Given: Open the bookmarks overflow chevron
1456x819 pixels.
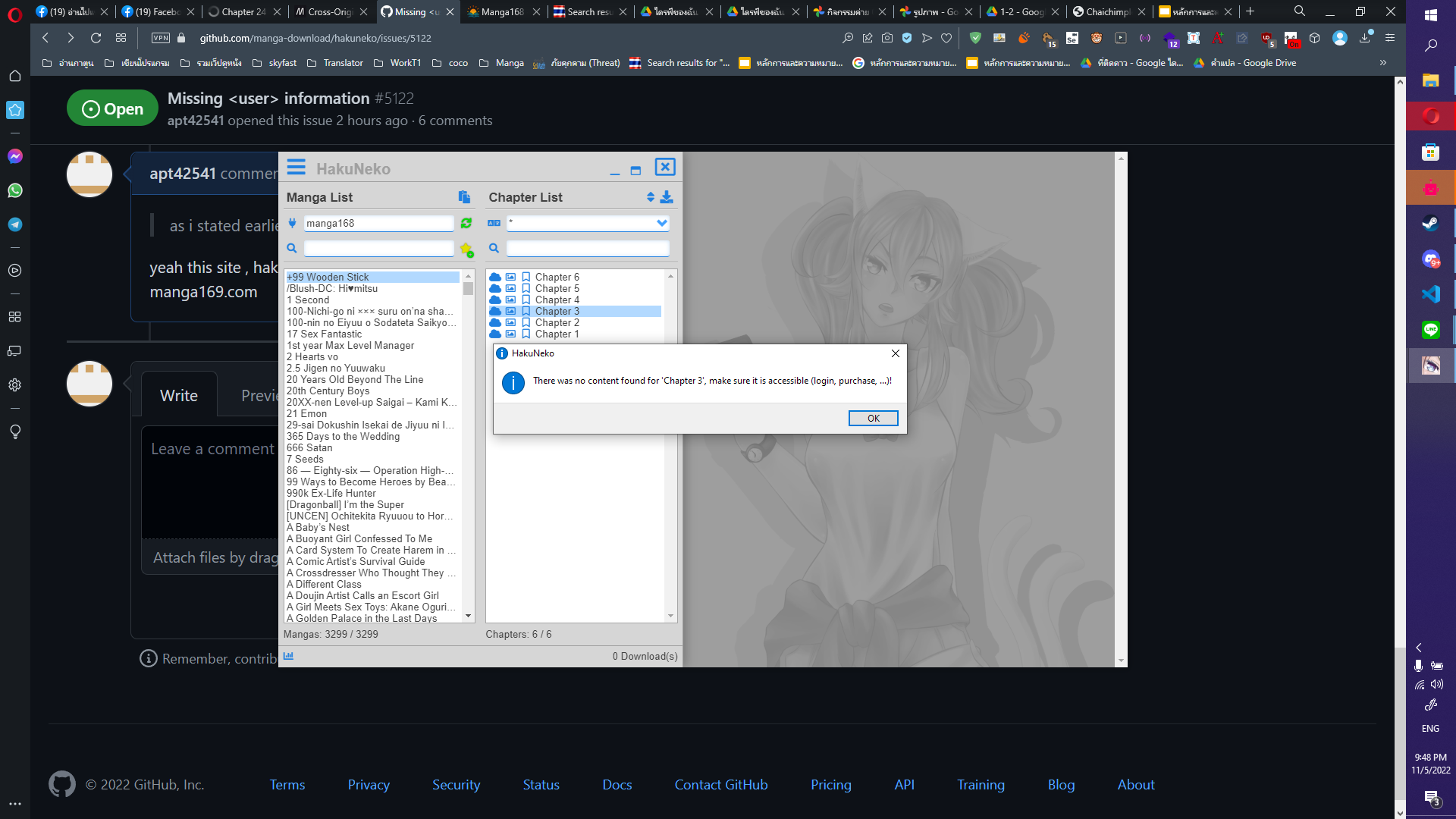Looking at the screenshot, I should click(x=1383, y=62).
